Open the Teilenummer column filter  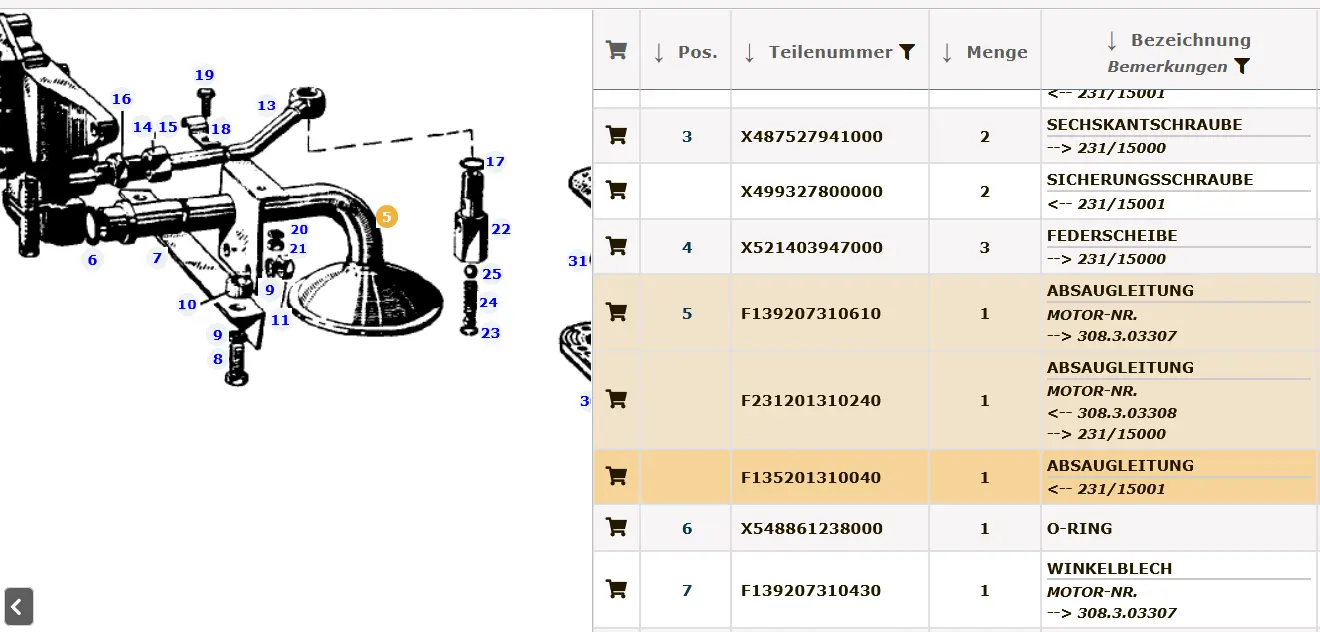click(x=907, y=52)
